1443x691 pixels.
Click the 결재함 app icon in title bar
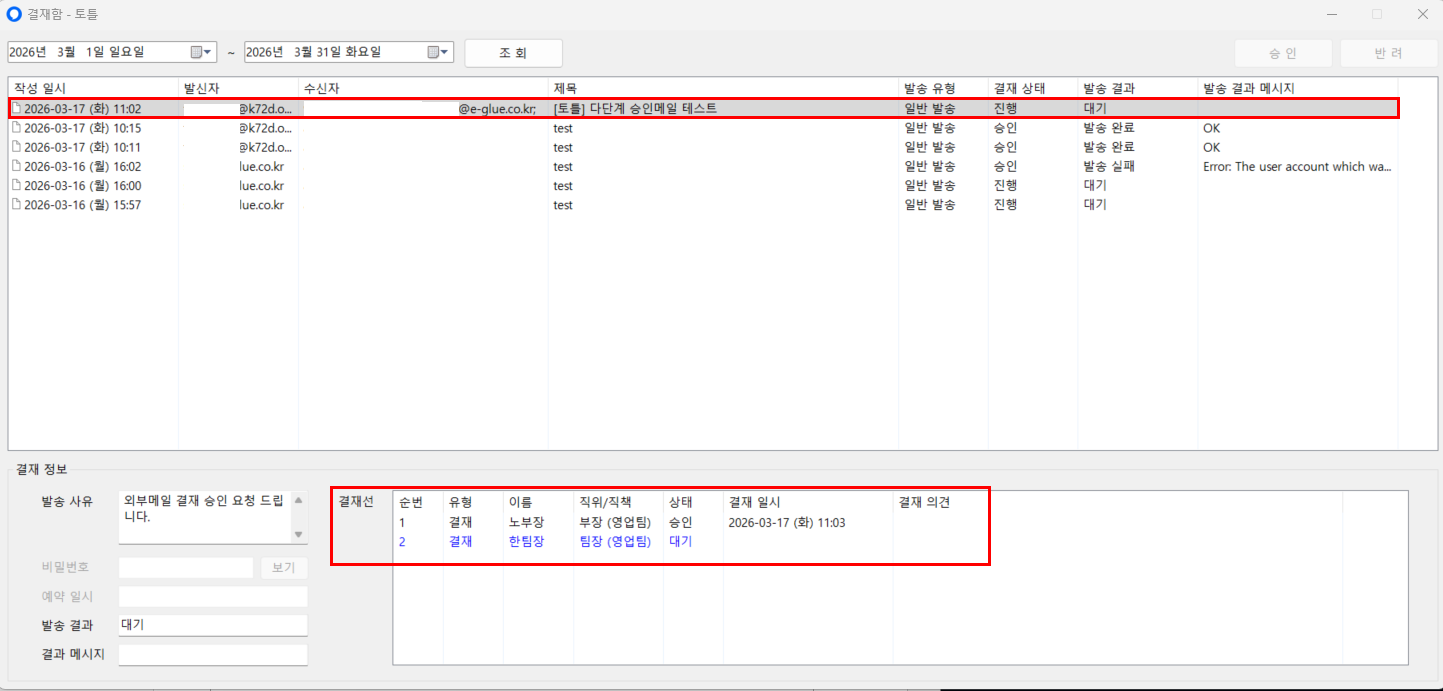pos(14,14)
